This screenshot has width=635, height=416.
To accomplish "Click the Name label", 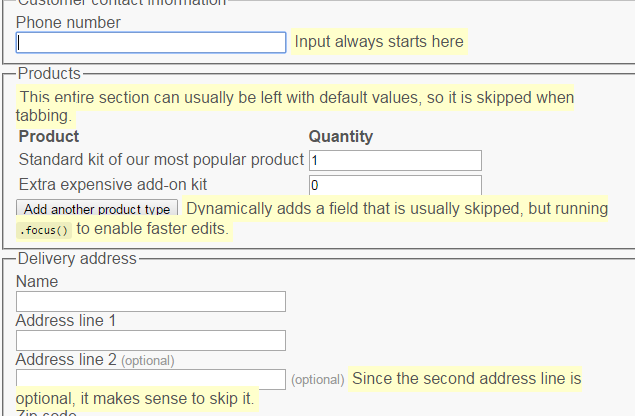I will (x=37, y=282).
